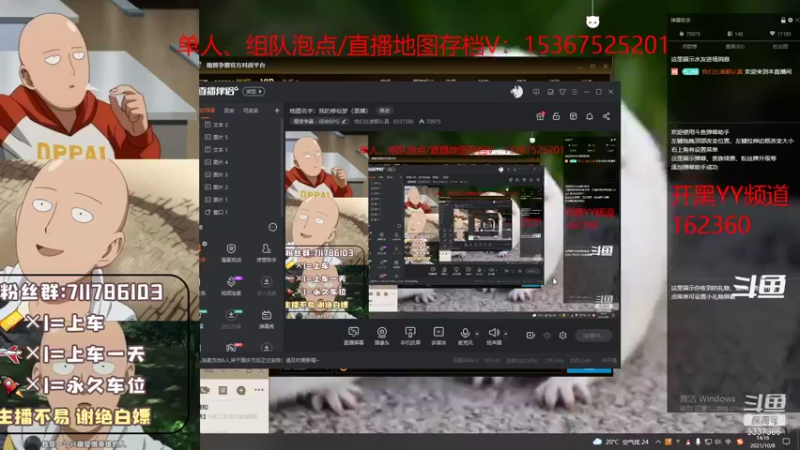Click the 修改 button next to the title
This screenshot has height=450, width=800.
[x=385, y=111]
